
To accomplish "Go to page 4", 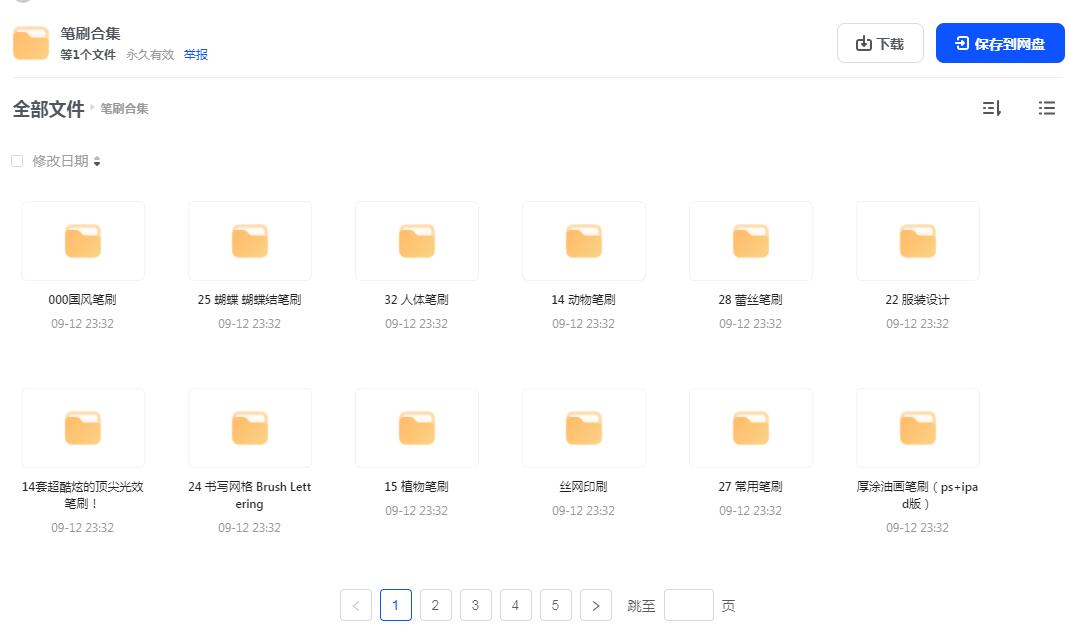I will pos(515,605).
